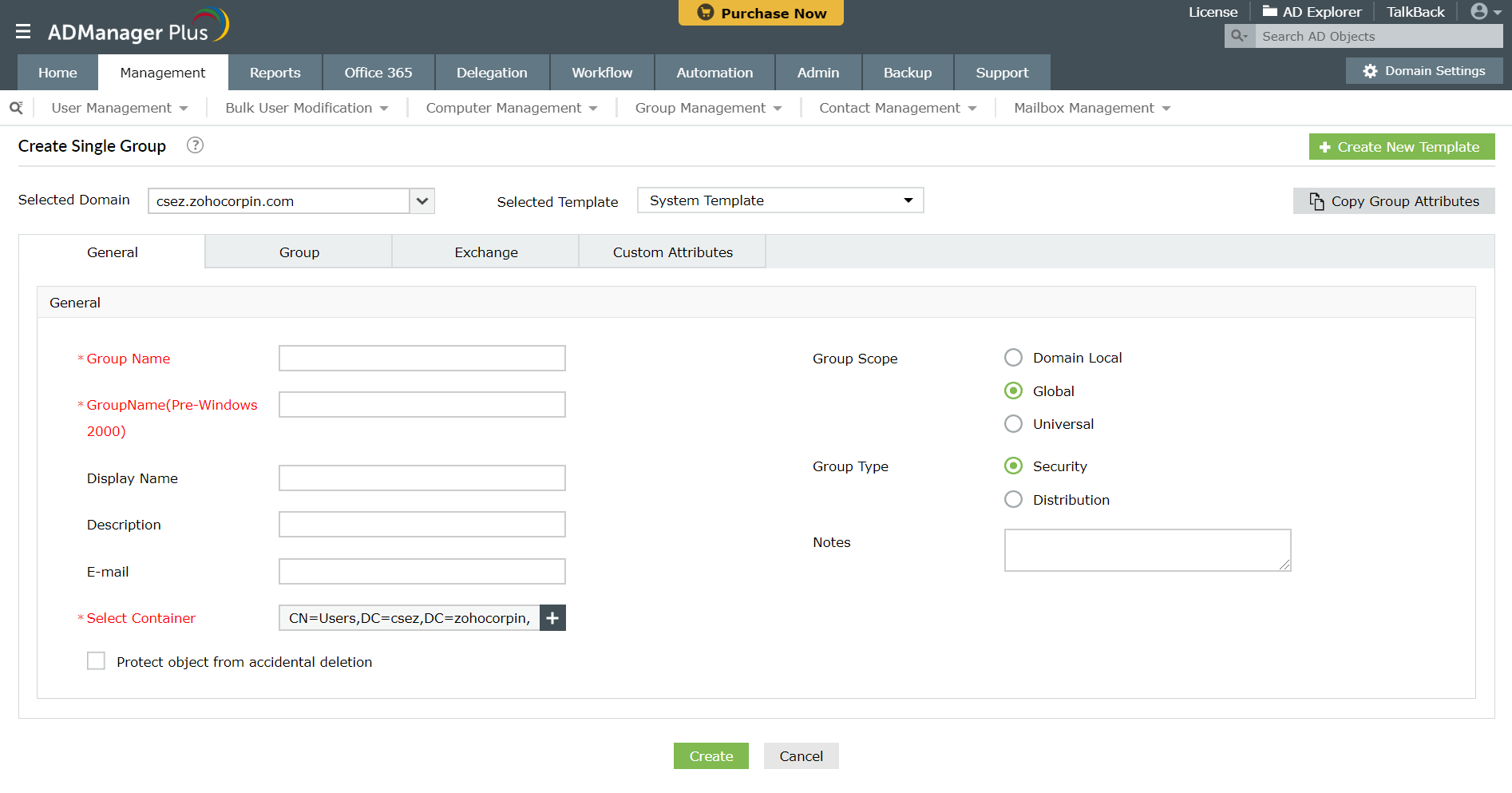This screenshot has width=1512, height=793.
Task: Expand the Group Management menu
Action: tap(708, 108)
